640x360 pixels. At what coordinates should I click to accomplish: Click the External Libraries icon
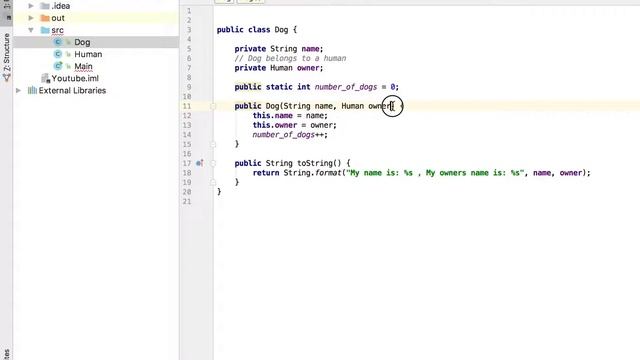32,90
